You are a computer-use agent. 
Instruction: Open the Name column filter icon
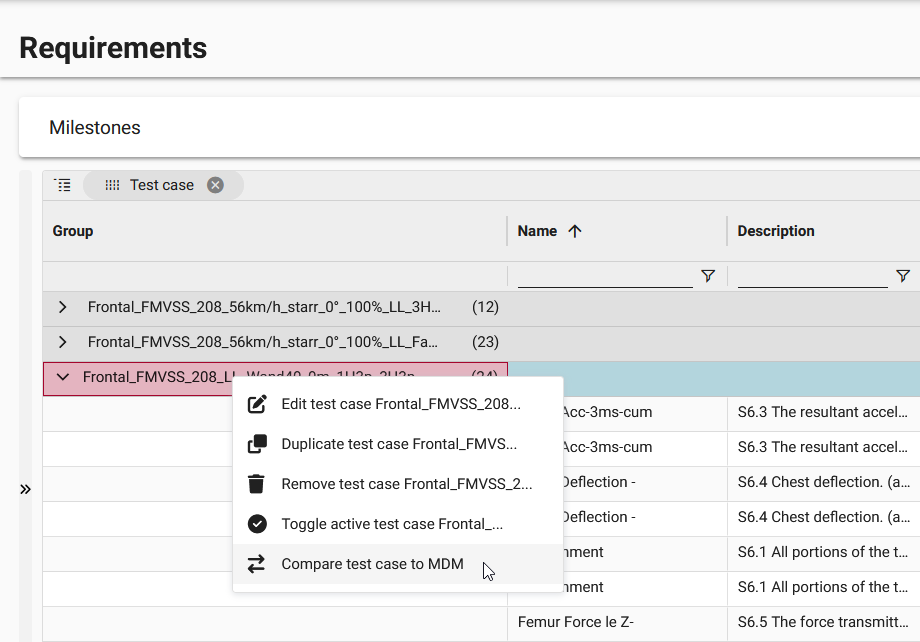[708, 276]
